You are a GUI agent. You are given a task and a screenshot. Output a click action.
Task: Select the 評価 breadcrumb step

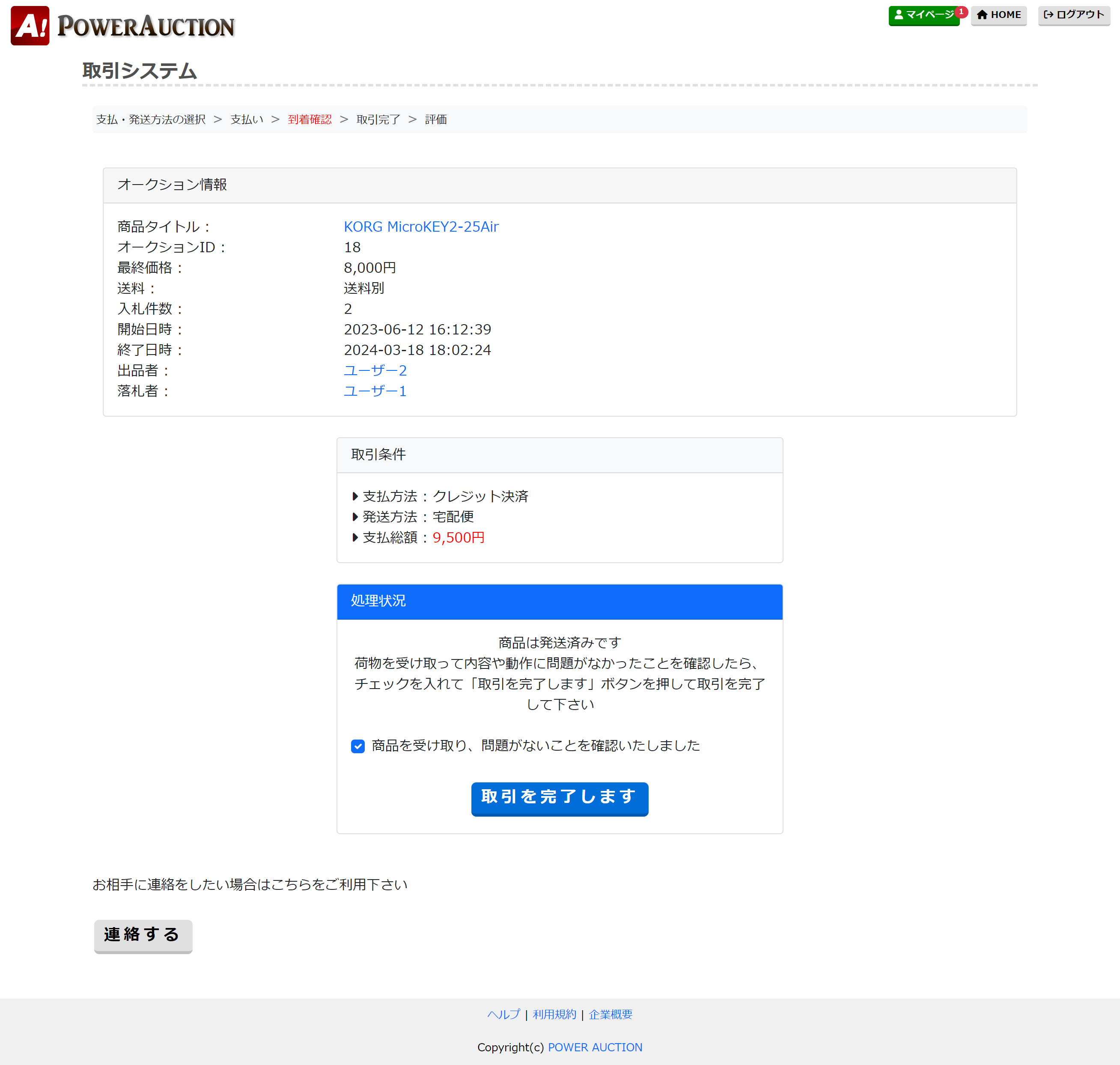point(436,119)
